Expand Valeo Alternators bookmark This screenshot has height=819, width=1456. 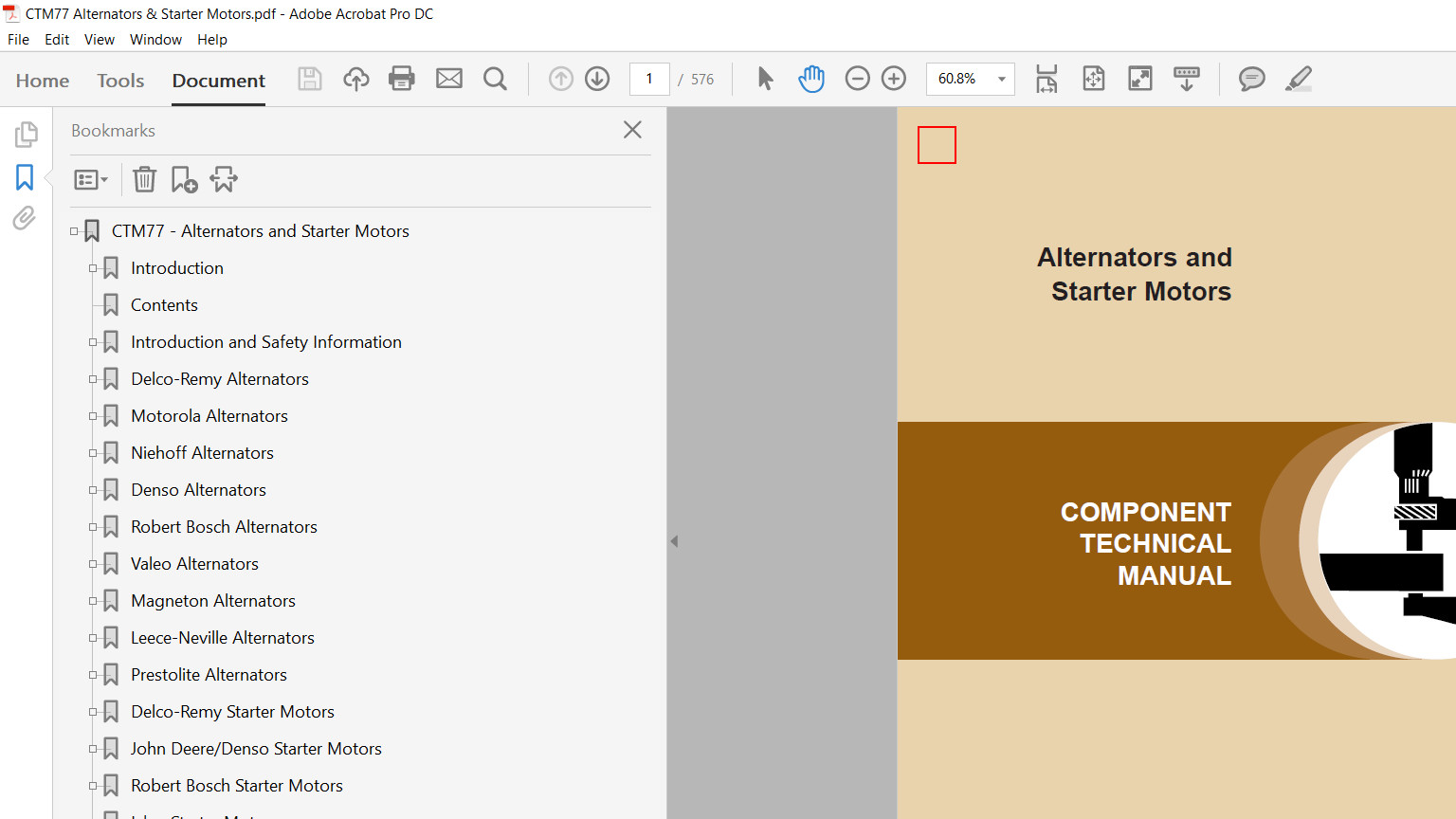[93, 564]
